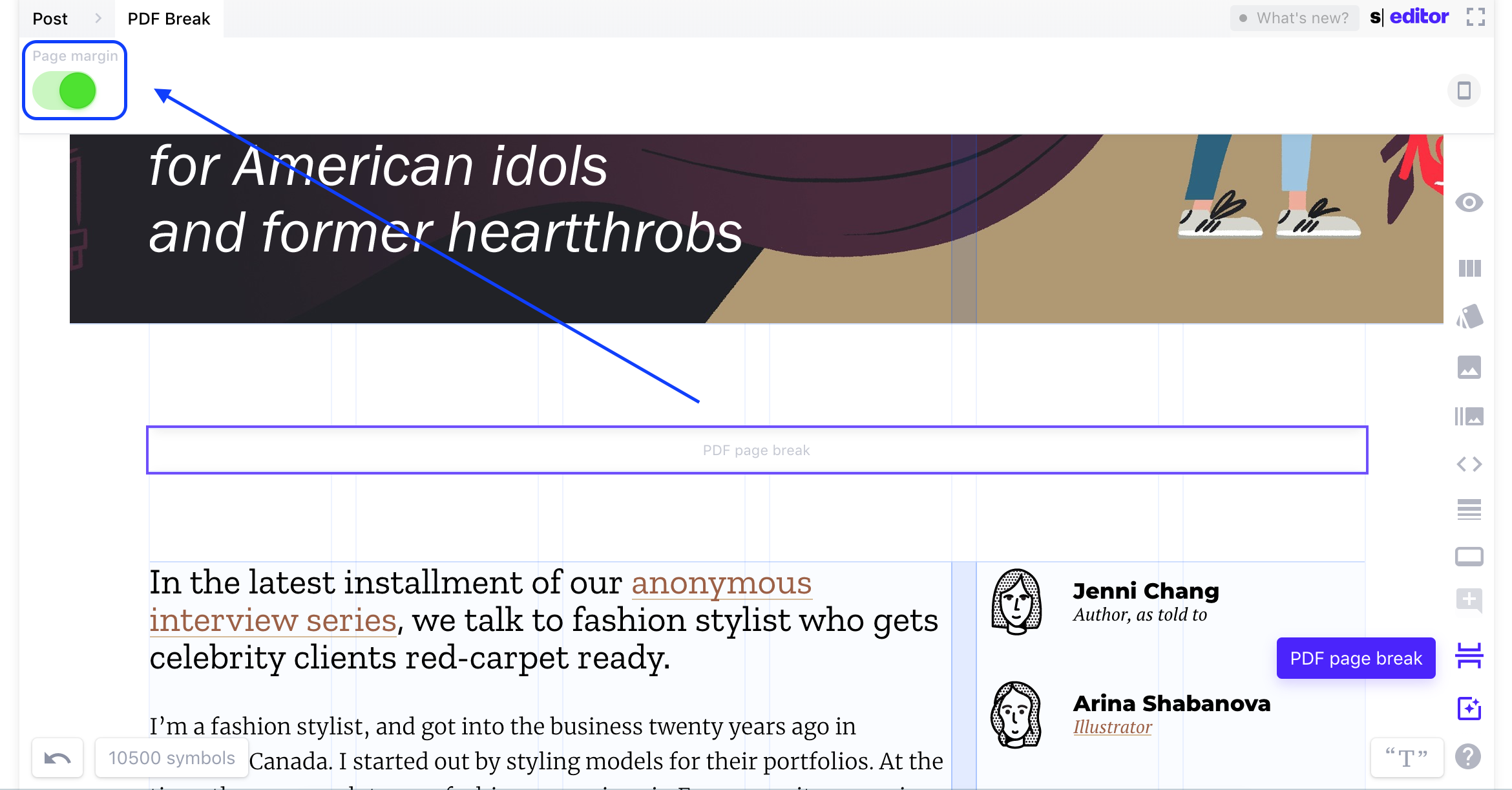
Task: Open the AI sparkle block icon
Action: (x=1469, y=708)
